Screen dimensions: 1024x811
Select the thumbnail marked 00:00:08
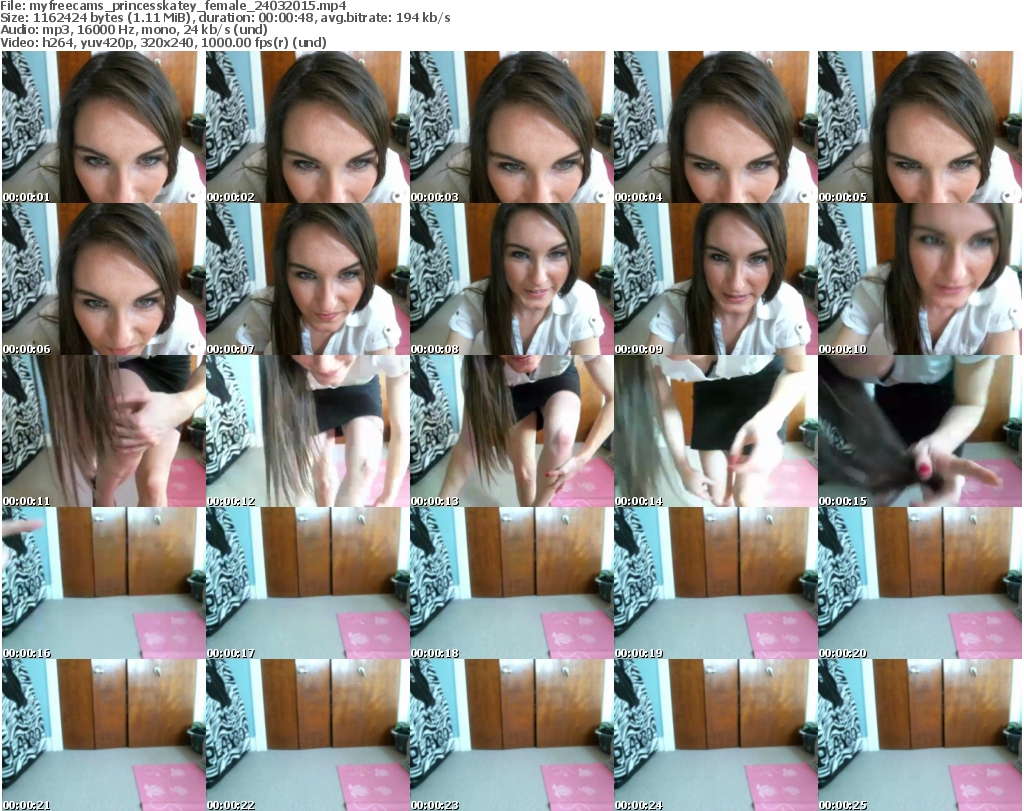coord(512,279)
